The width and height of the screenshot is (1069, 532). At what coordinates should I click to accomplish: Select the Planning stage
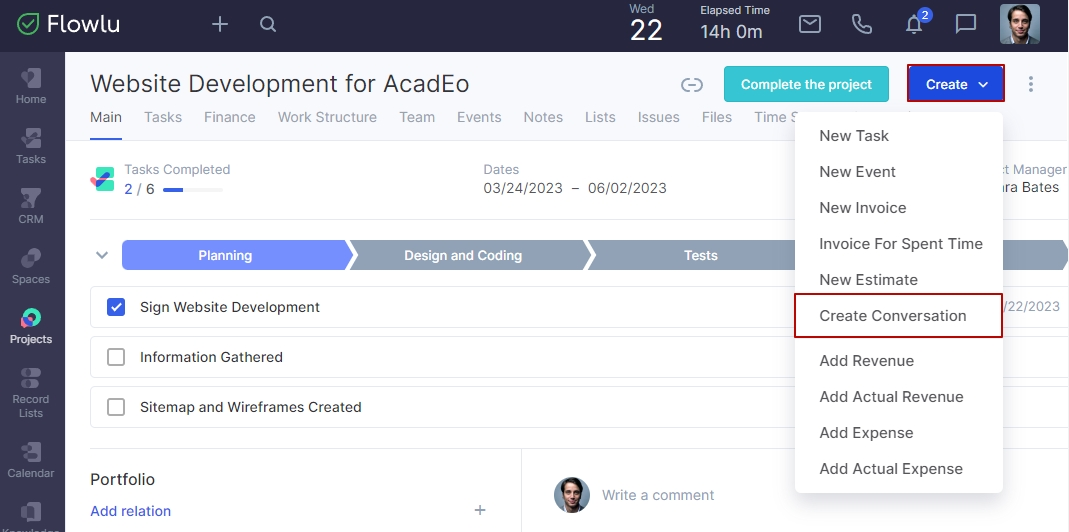(x=237, y=255)
